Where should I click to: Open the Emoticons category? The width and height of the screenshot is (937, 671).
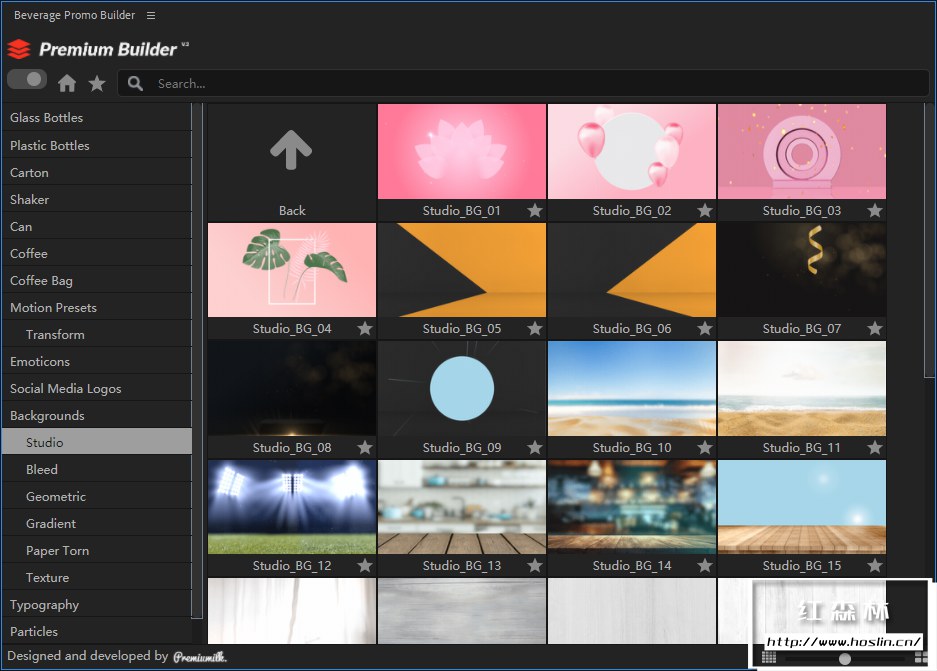(97, 361)
